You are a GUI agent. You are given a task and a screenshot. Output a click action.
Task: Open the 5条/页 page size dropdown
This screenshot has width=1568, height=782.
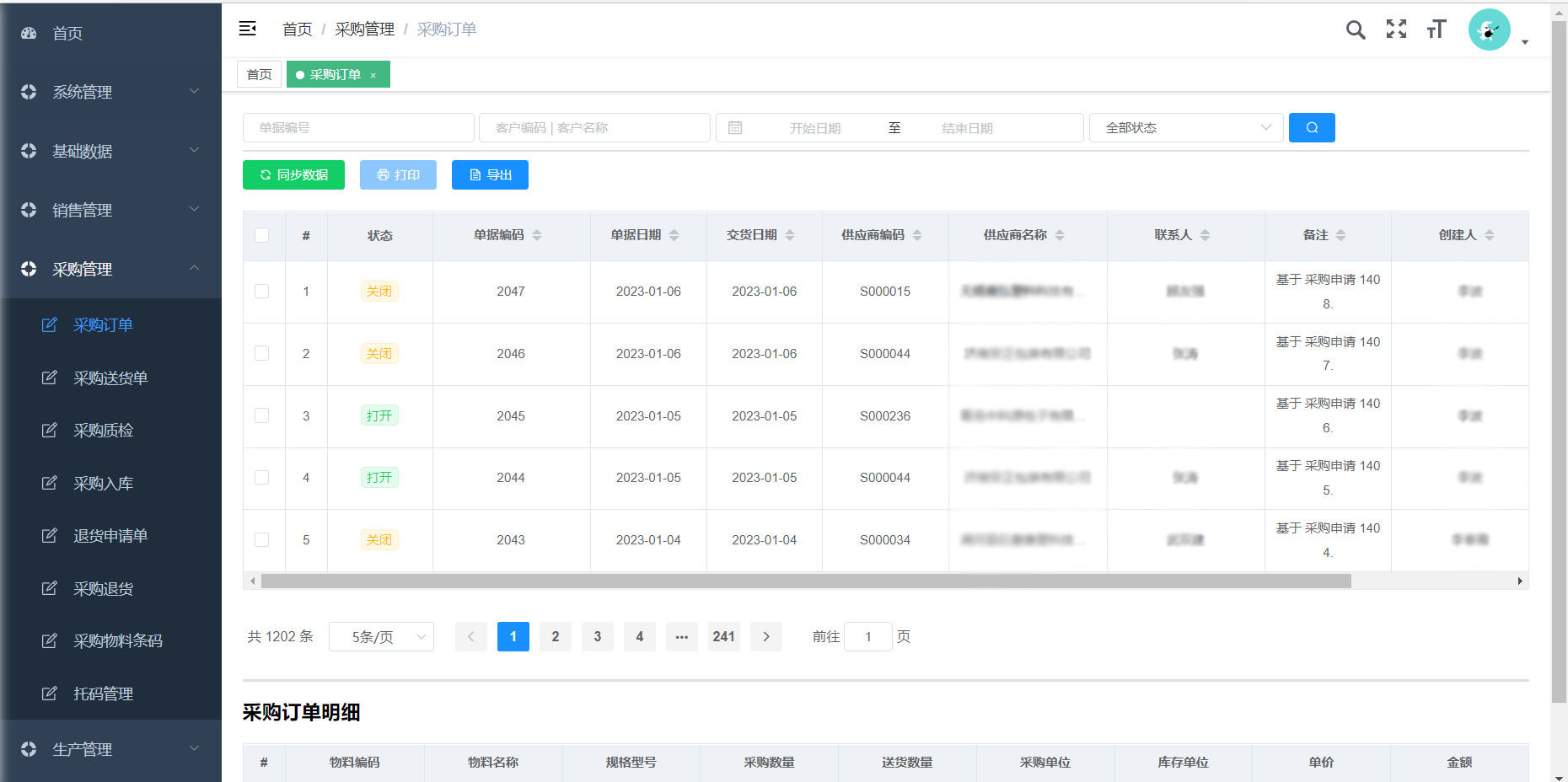381,636
